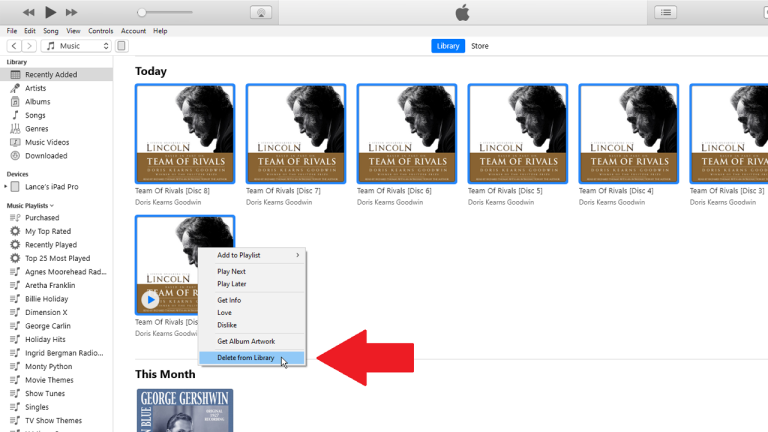
Task: Open the Music media type dropdown
Action: click(76, 46)
